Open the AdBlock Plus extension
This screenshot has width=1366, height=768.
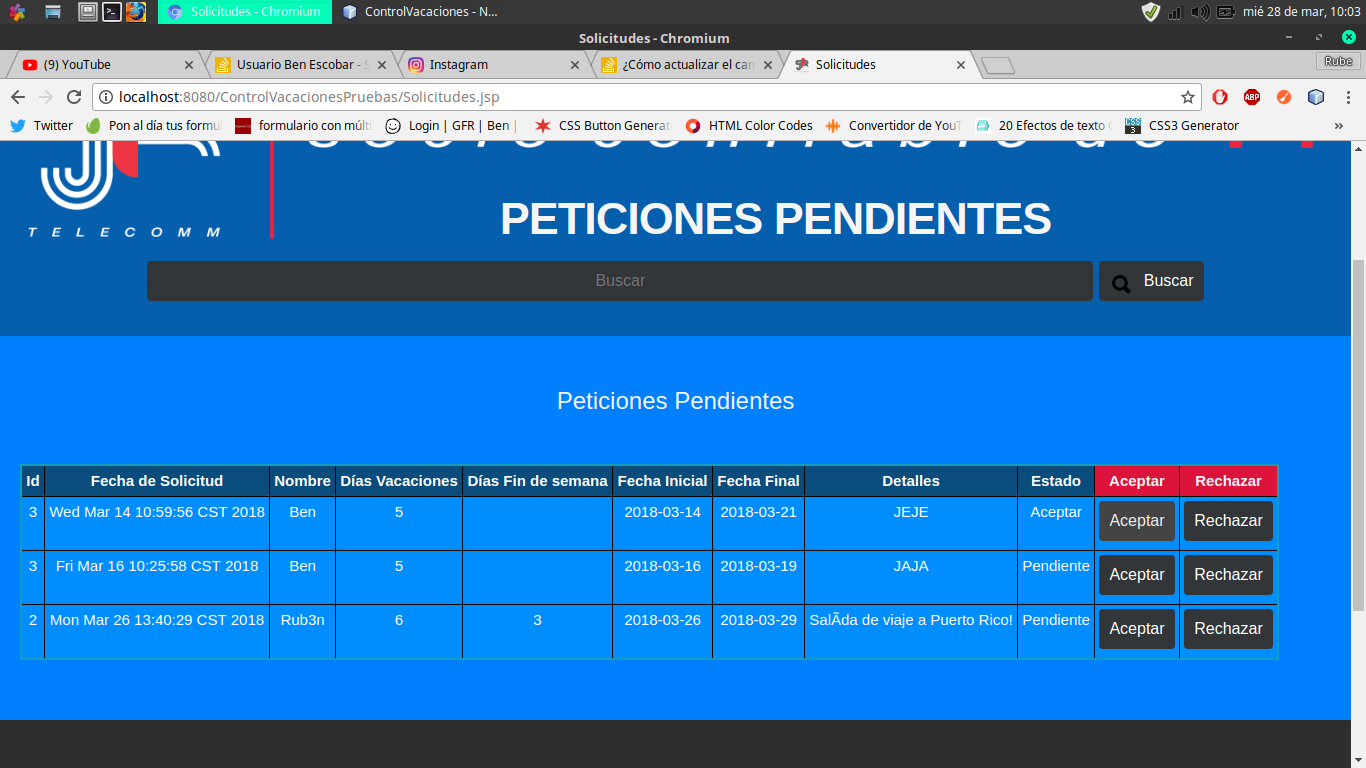[x=1252, y=97]
